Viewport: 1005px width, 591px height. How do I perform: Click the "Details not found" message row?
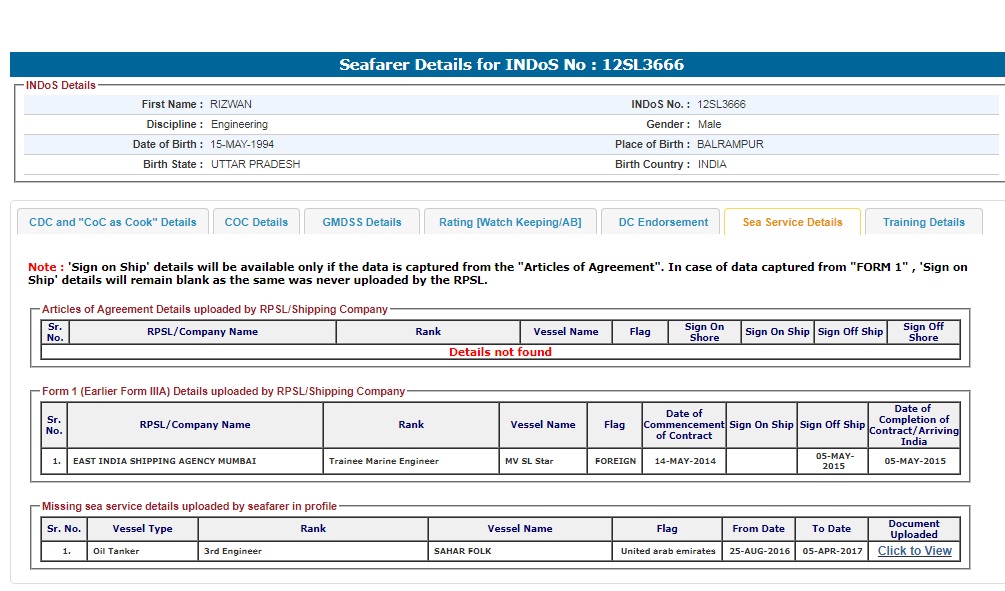[x=500, y=352]
